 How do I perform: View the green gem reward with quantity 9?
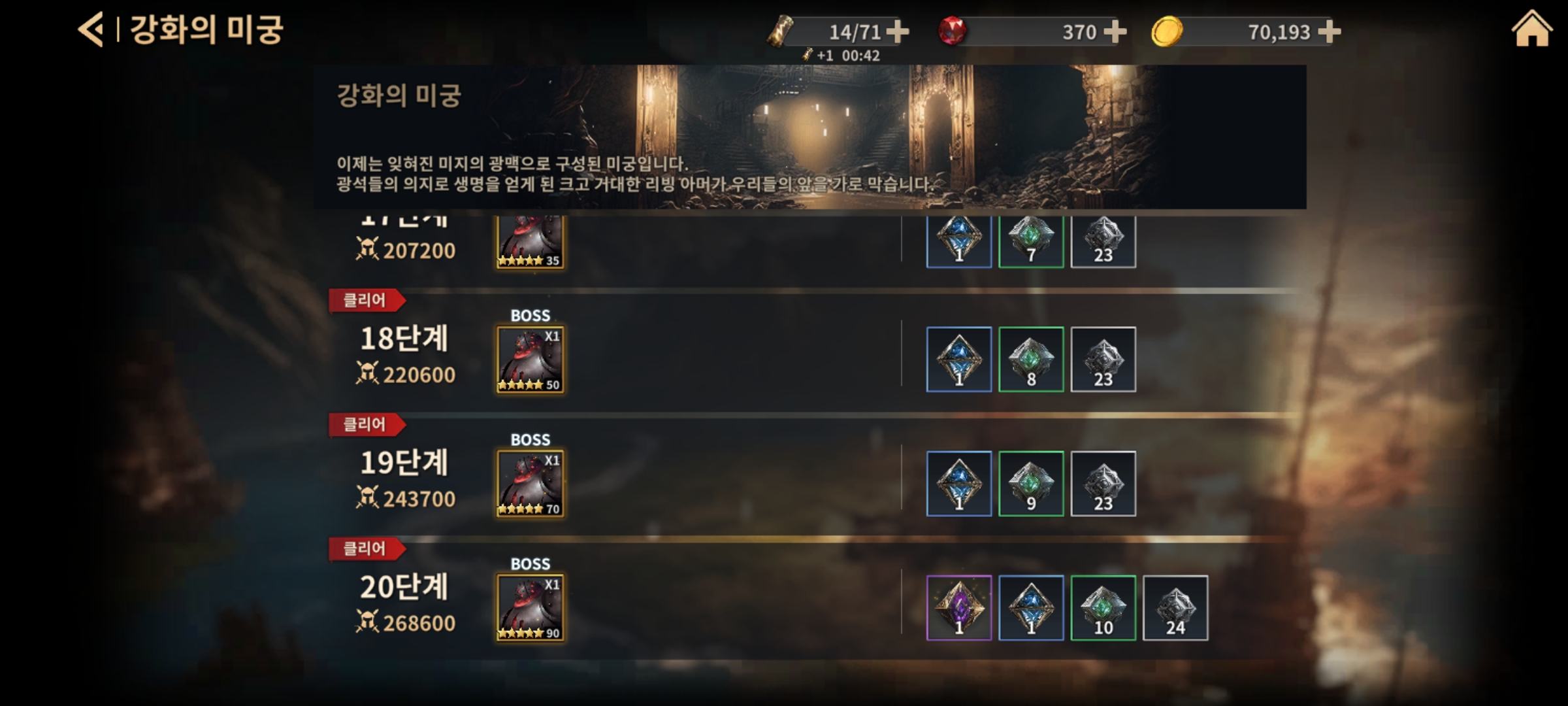[1032, 484]
